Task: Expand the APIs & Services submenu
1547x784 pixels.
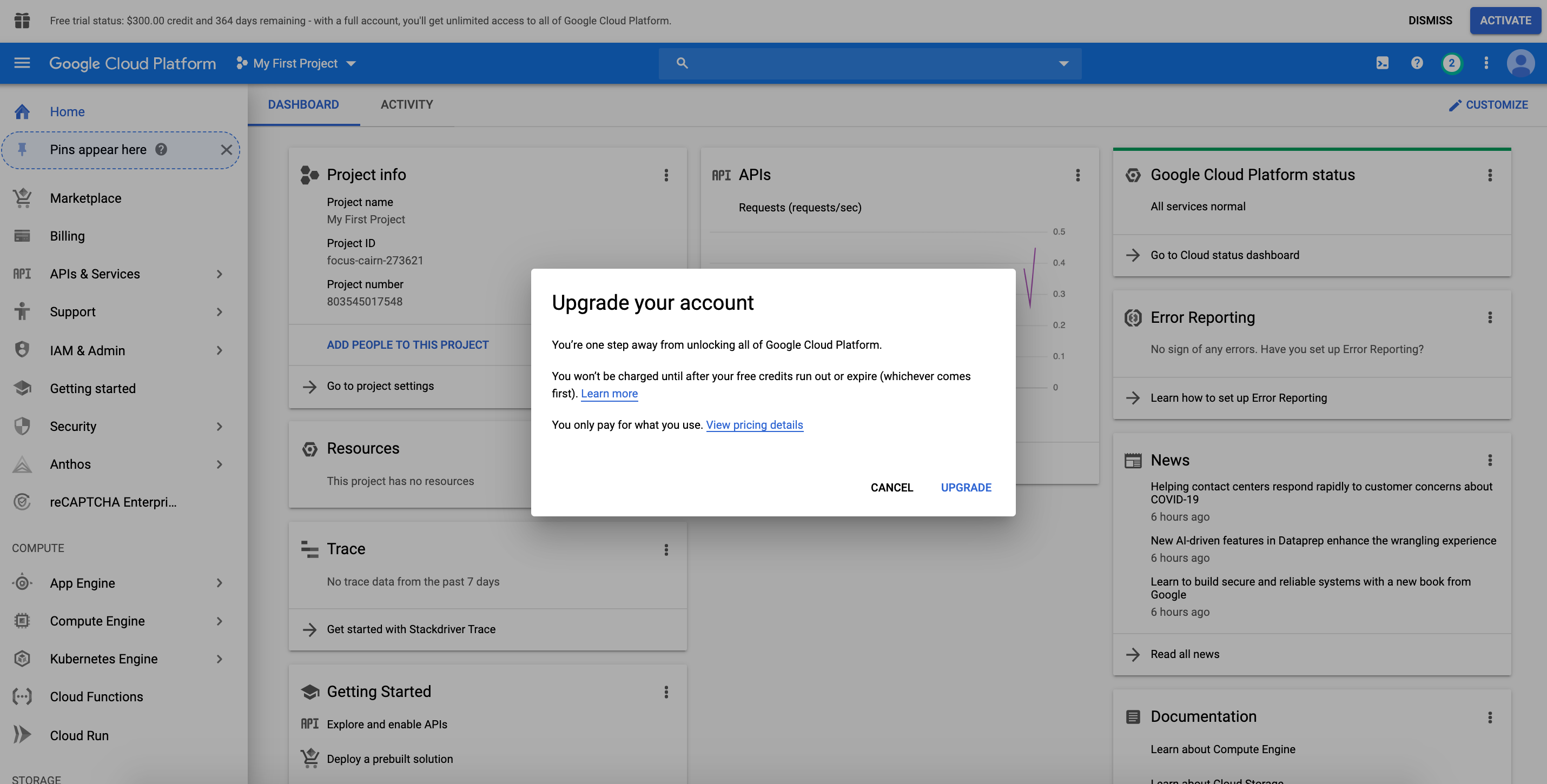Action: (x=219, y=274)
